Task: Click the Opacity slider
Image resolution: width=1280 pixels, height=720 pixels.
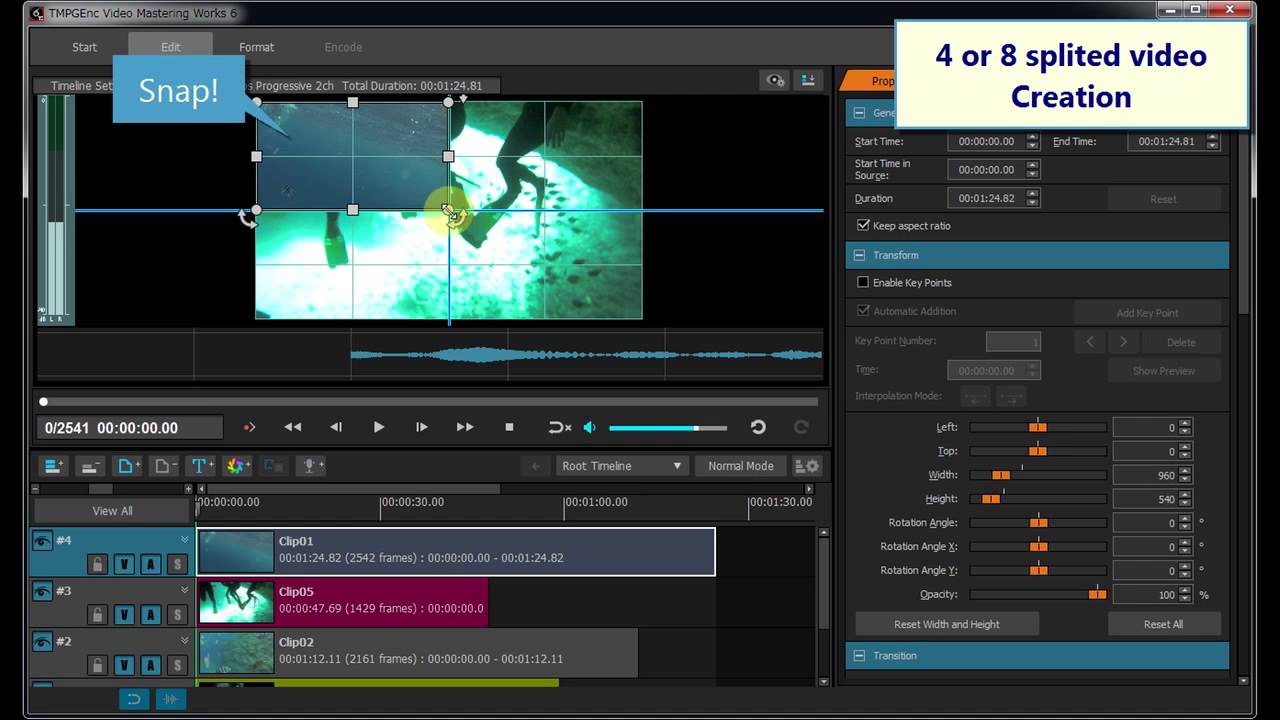Action: pos(1038,594)
